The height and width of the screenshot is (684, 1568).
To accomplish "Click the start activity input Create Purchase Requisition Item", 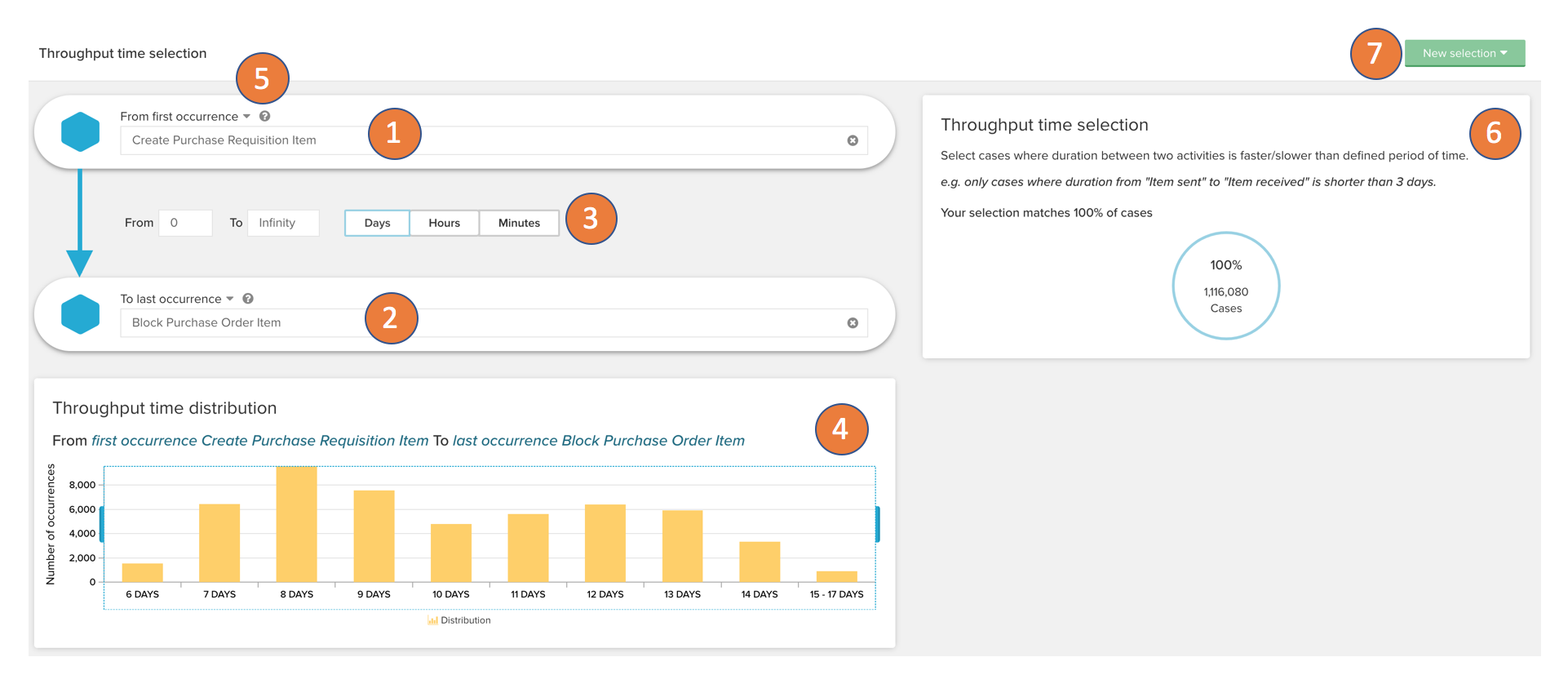I will pos(245,140).
